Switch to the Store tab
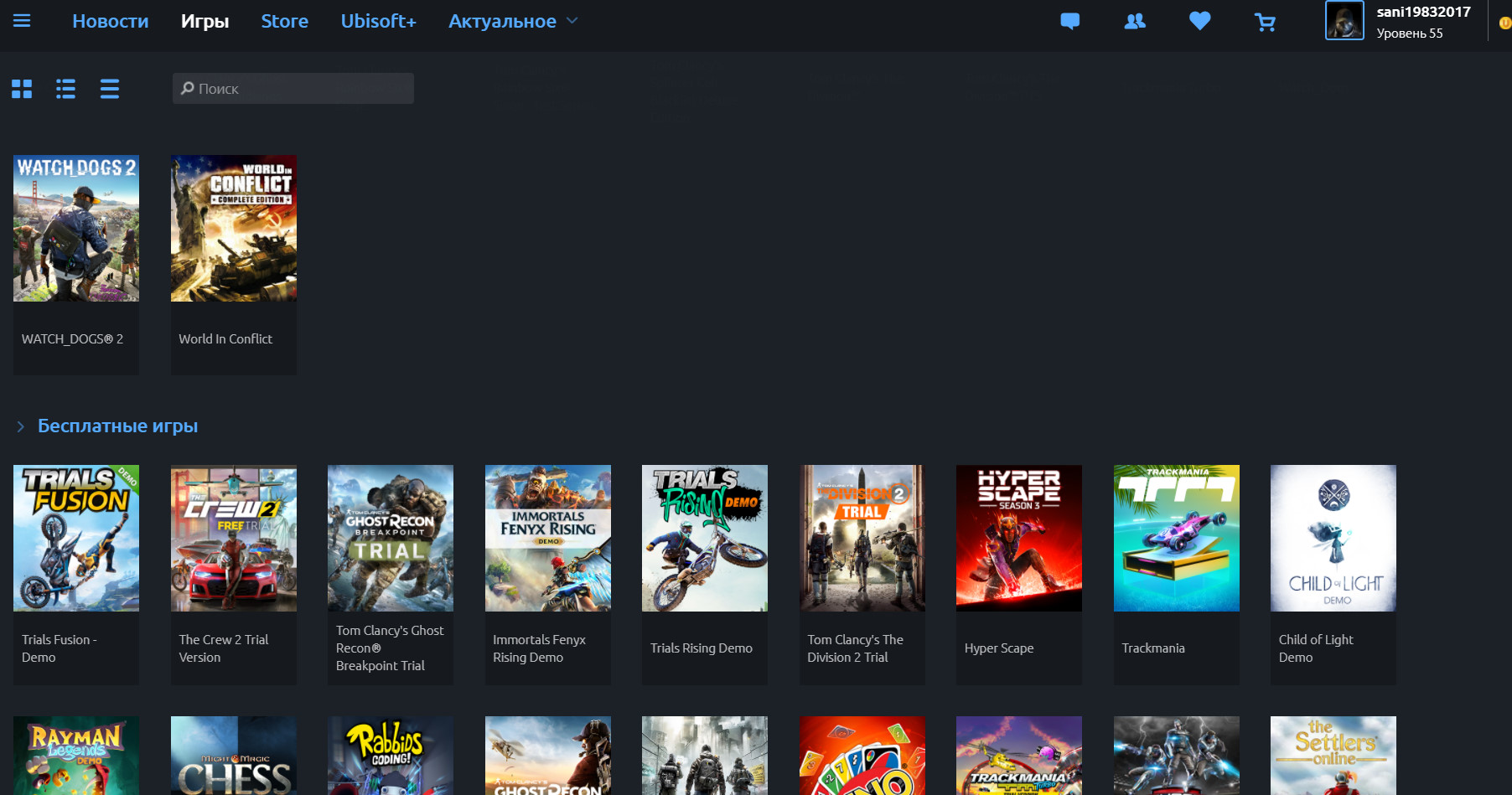 click(284, 21)
